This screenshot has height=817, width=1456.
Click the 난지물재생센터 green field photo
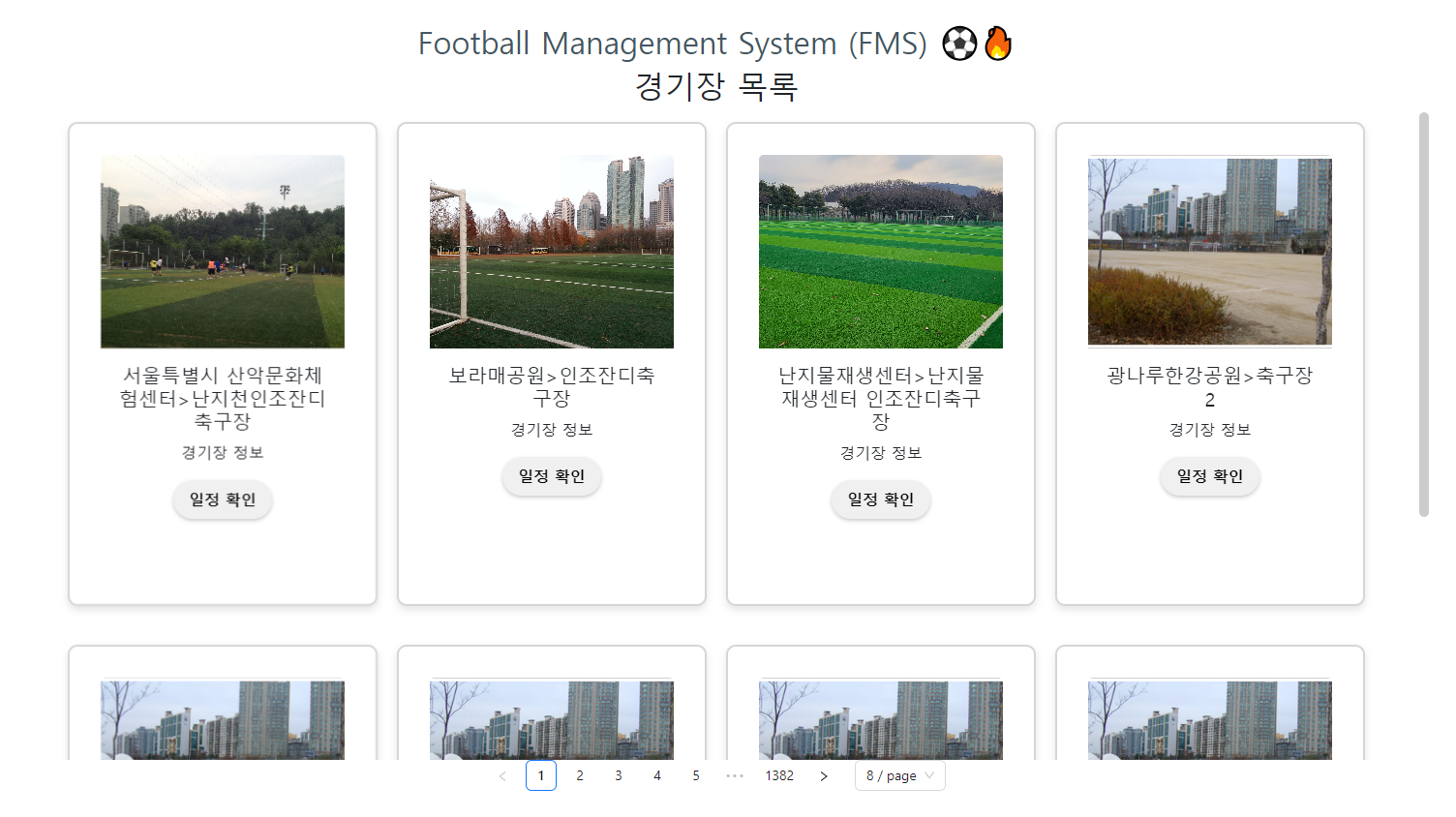pos(880,251)
